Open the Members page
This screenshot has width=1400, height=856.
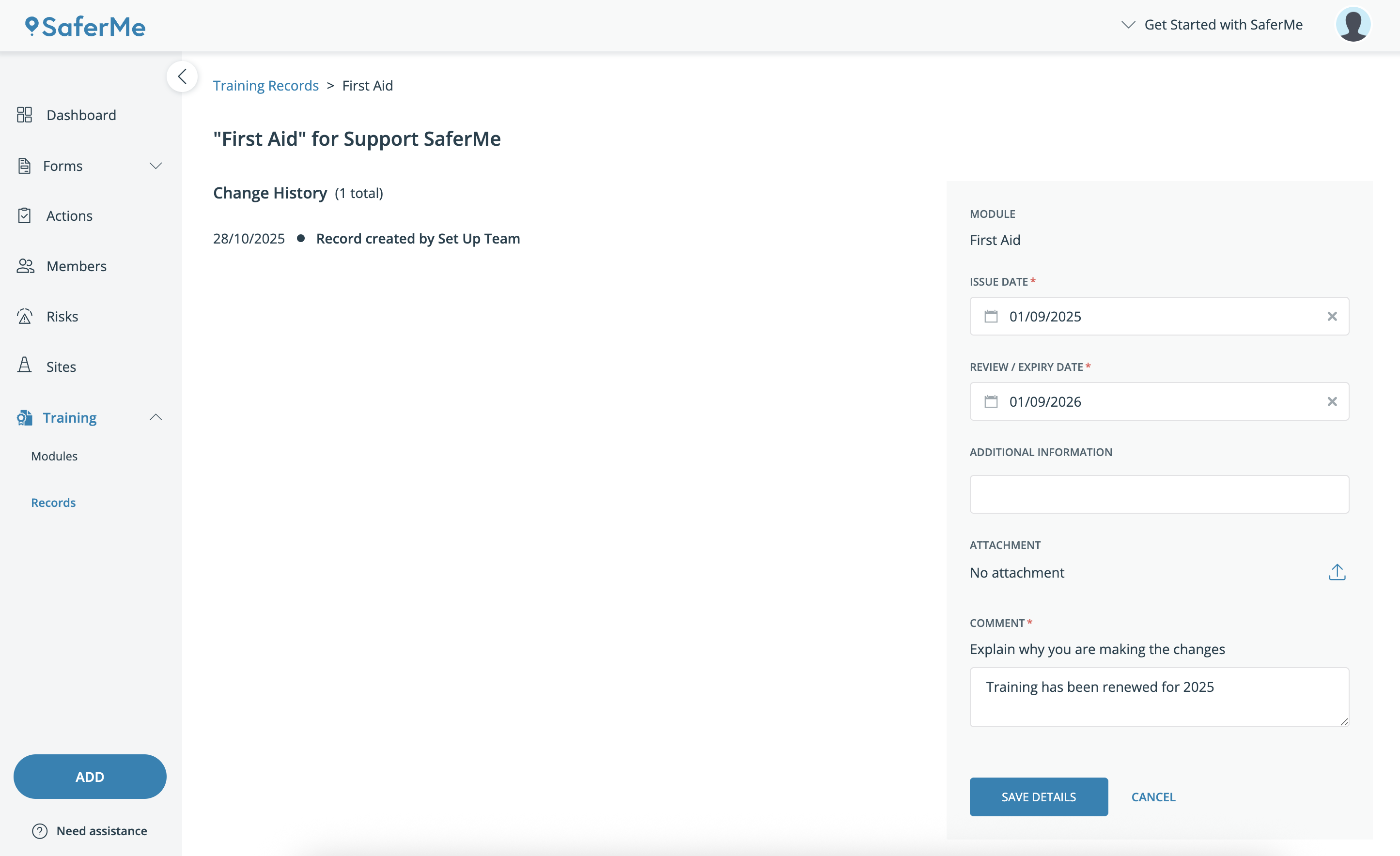coord(76,266)
